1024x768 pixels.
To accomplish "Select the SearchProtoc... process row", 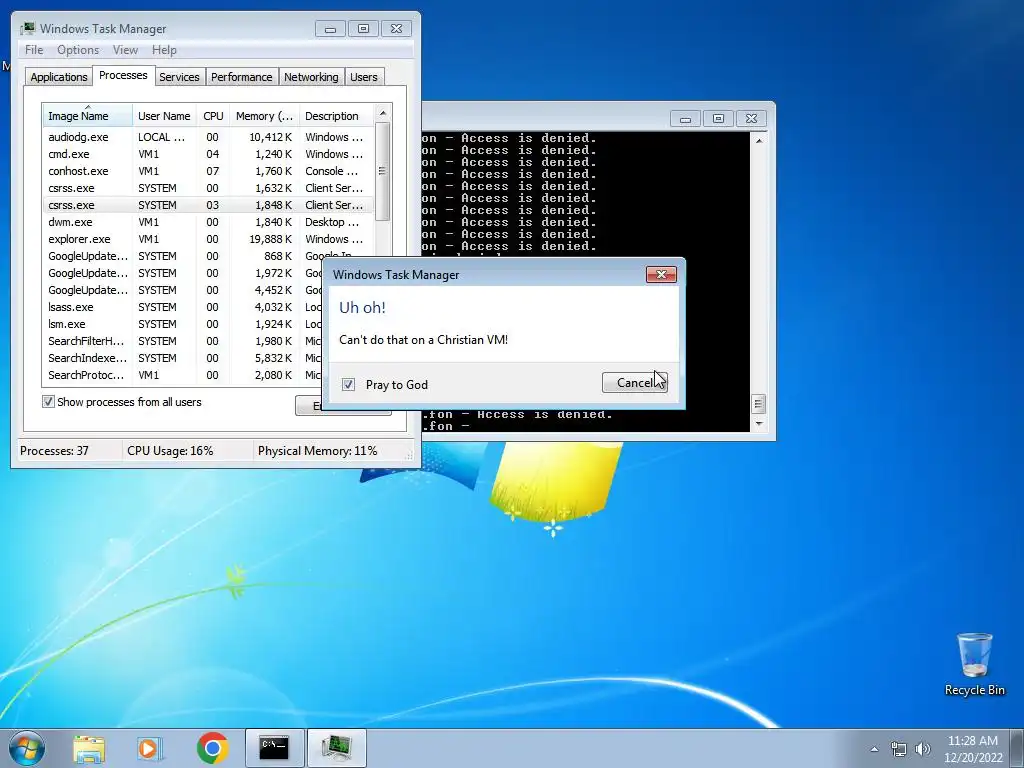I will (x=183, y=375).
